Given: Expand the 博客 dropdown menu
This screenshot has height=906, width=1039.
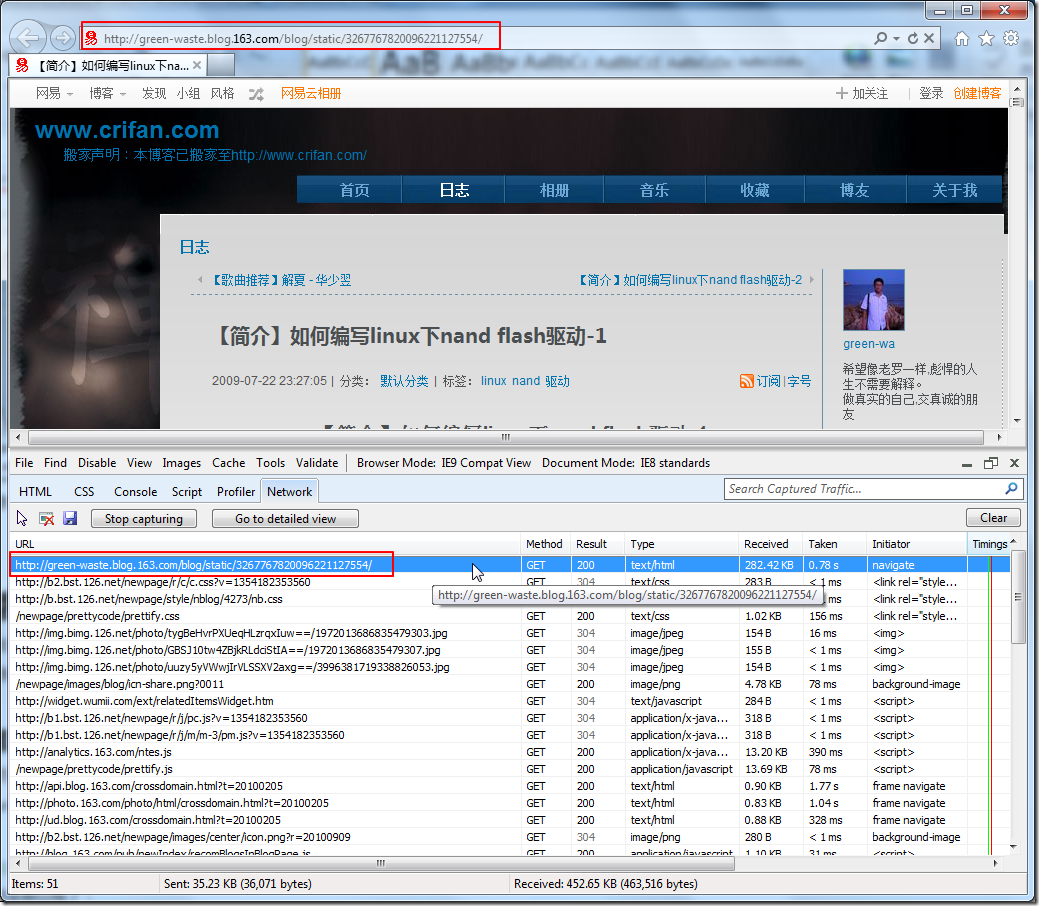Looking at the screenshot, I should coord(107,93).
